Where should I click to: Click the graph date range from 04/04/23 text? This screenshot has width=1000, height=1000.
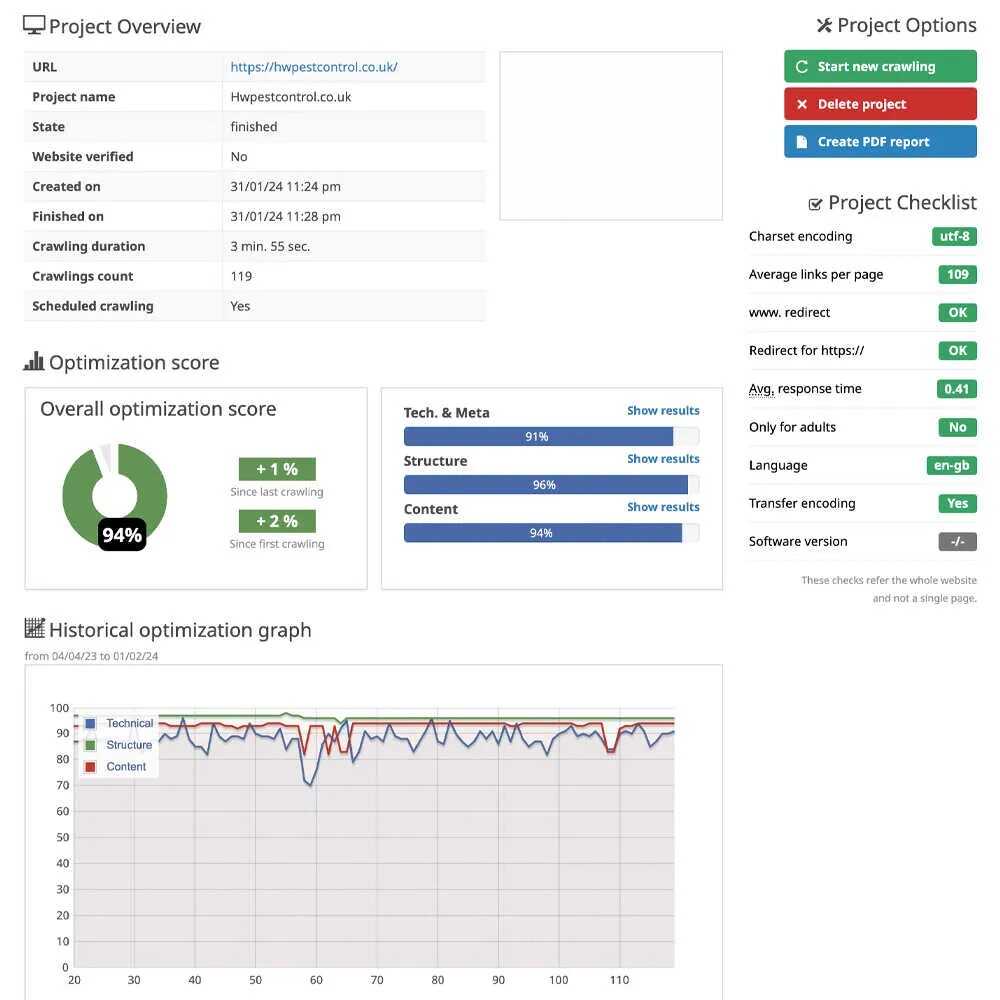pyautogui.click(x=91, y=656)
